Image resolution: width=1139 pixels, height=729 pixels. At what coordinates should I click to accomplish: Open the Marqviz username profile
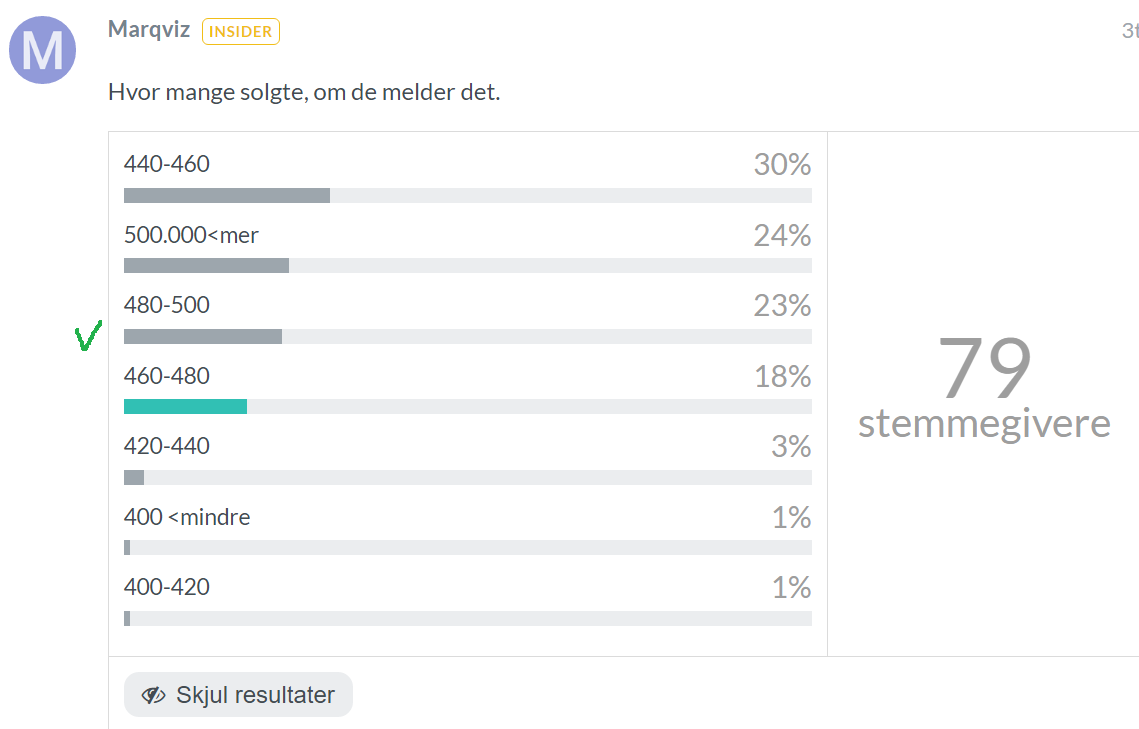tap(149, 30)
